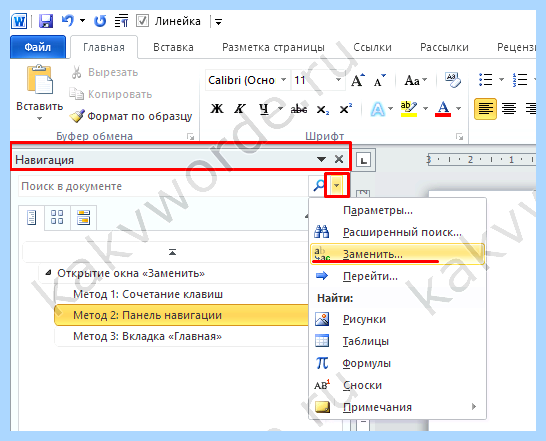Click the Вырезать button

click(104, 72)
